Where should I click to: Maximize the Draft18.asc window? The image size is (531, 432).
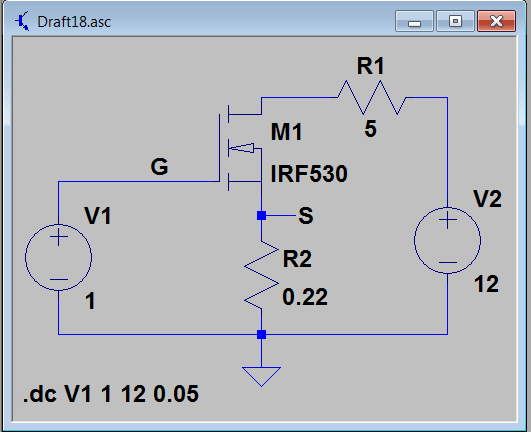tap(455, 21)
